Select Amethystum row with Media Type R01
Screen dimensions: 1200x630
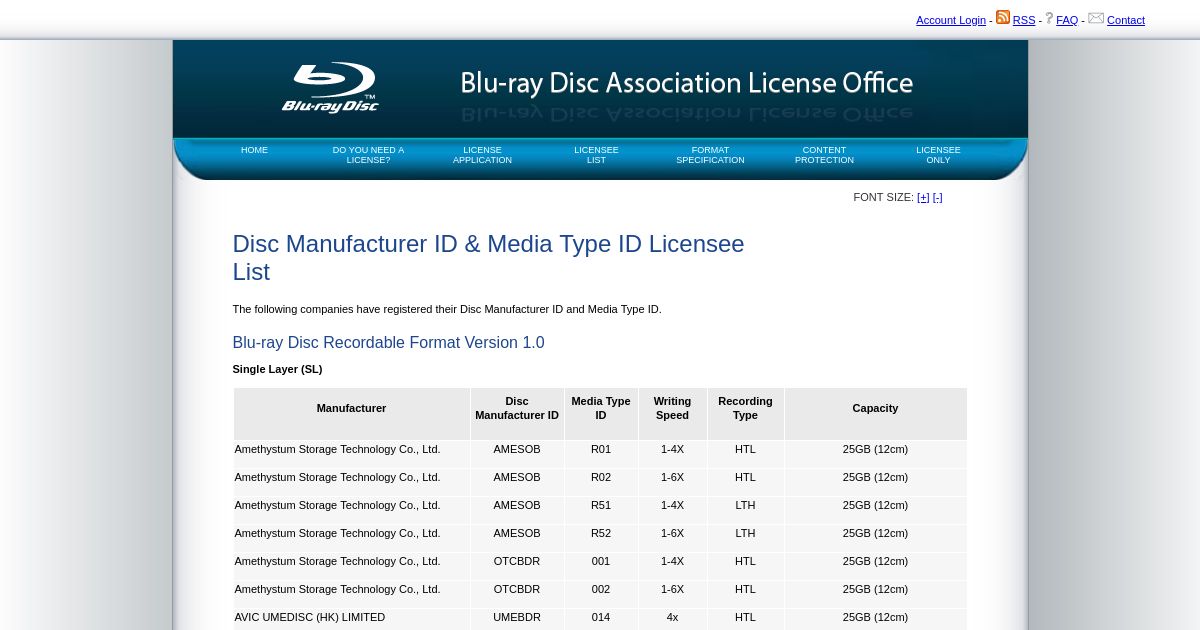(600, 454)
